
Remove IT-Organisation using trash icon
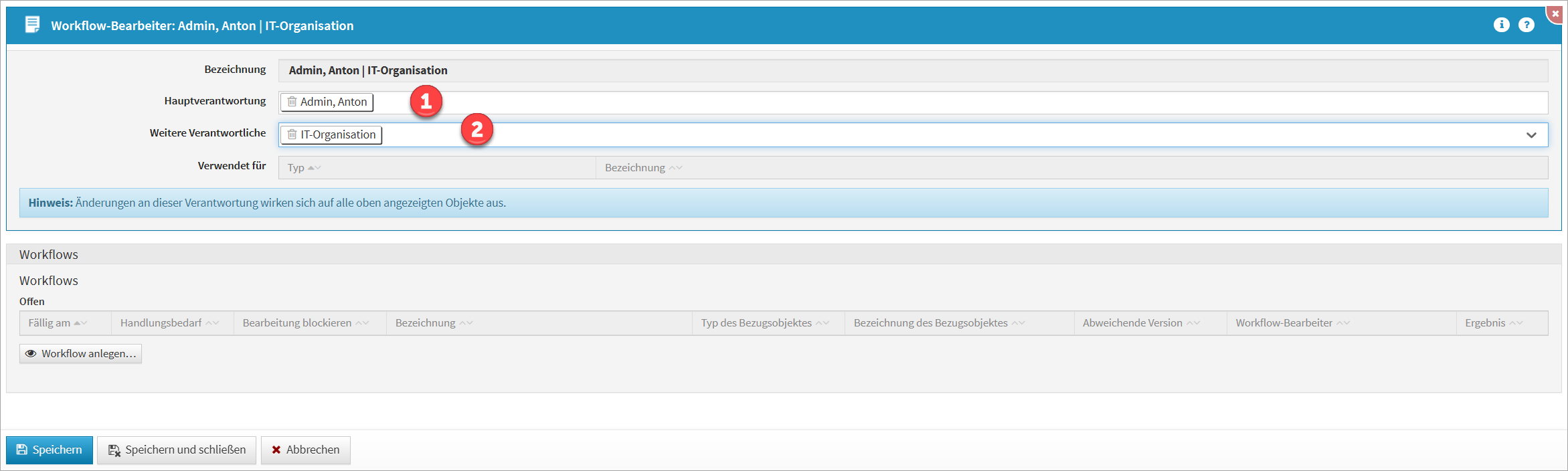[292, 134]
